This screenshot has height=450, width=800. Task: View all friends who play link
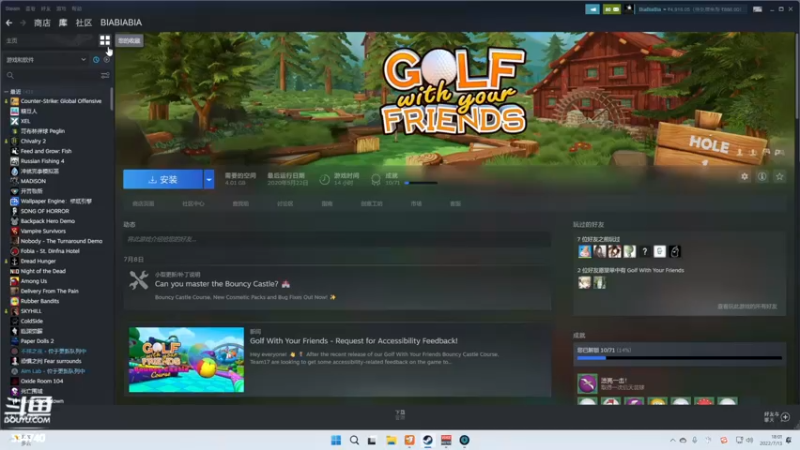pos(747,307)
